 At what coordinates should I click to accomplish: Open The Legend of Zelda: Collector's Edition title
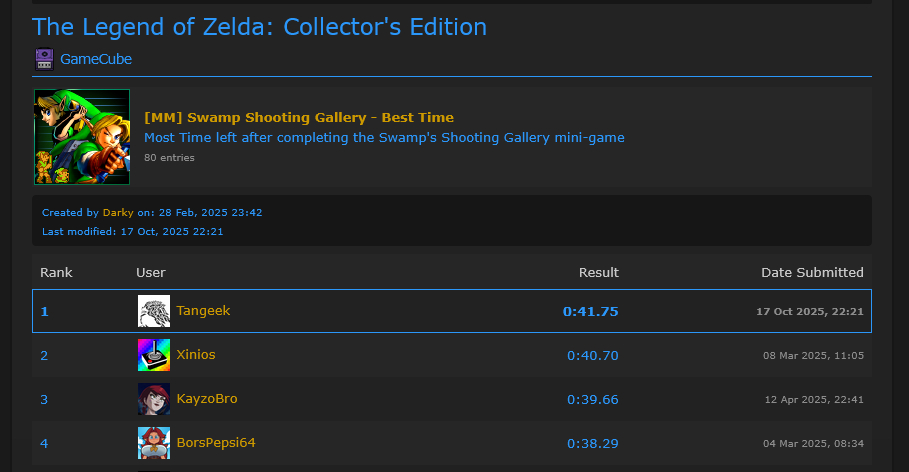(259, 27)
